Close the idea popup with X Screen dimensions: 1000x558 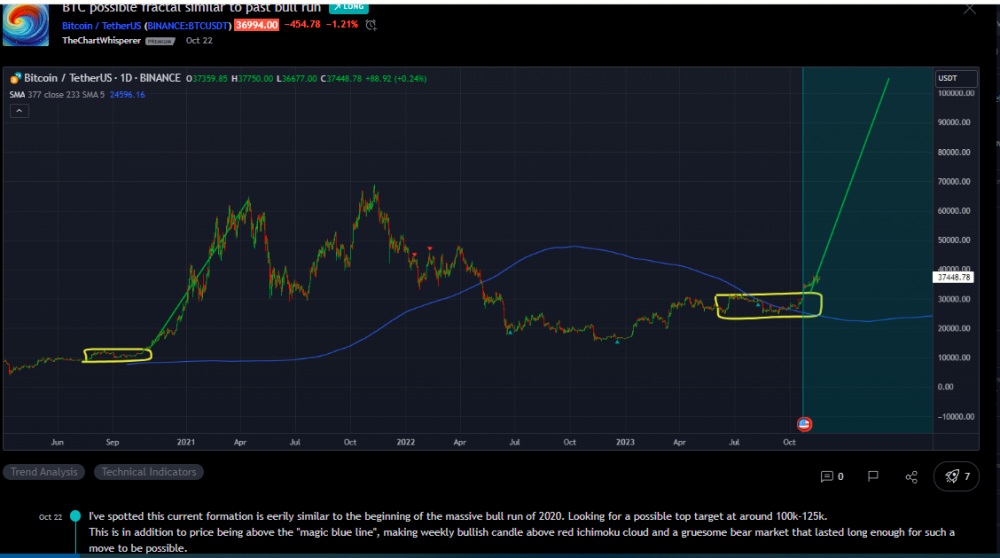tap(968, 8)
